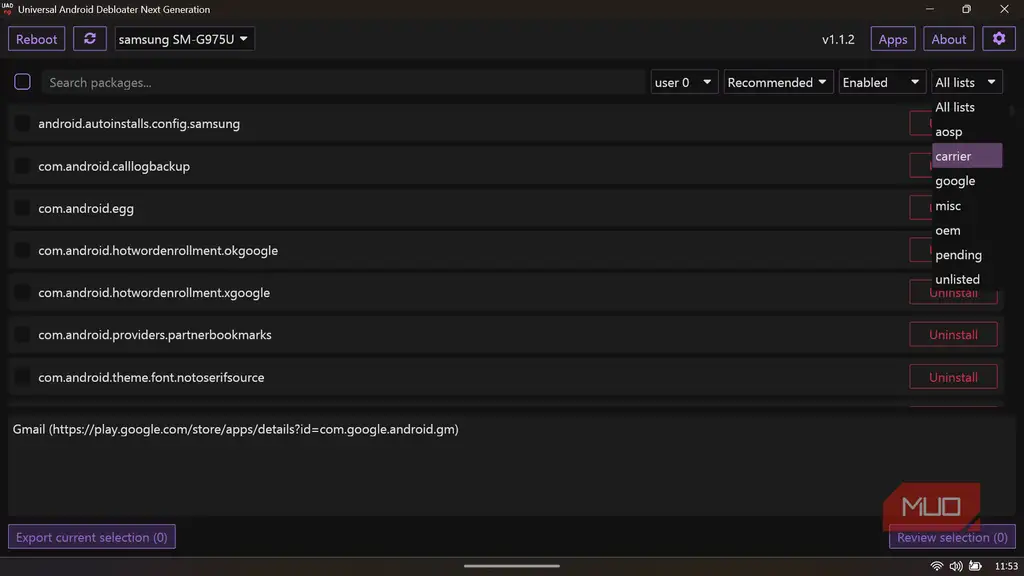Image resolution: width=1024 pixels, height=576 pixels.
Task: Pick oem in the list dropdown
Action: point(967,231)
